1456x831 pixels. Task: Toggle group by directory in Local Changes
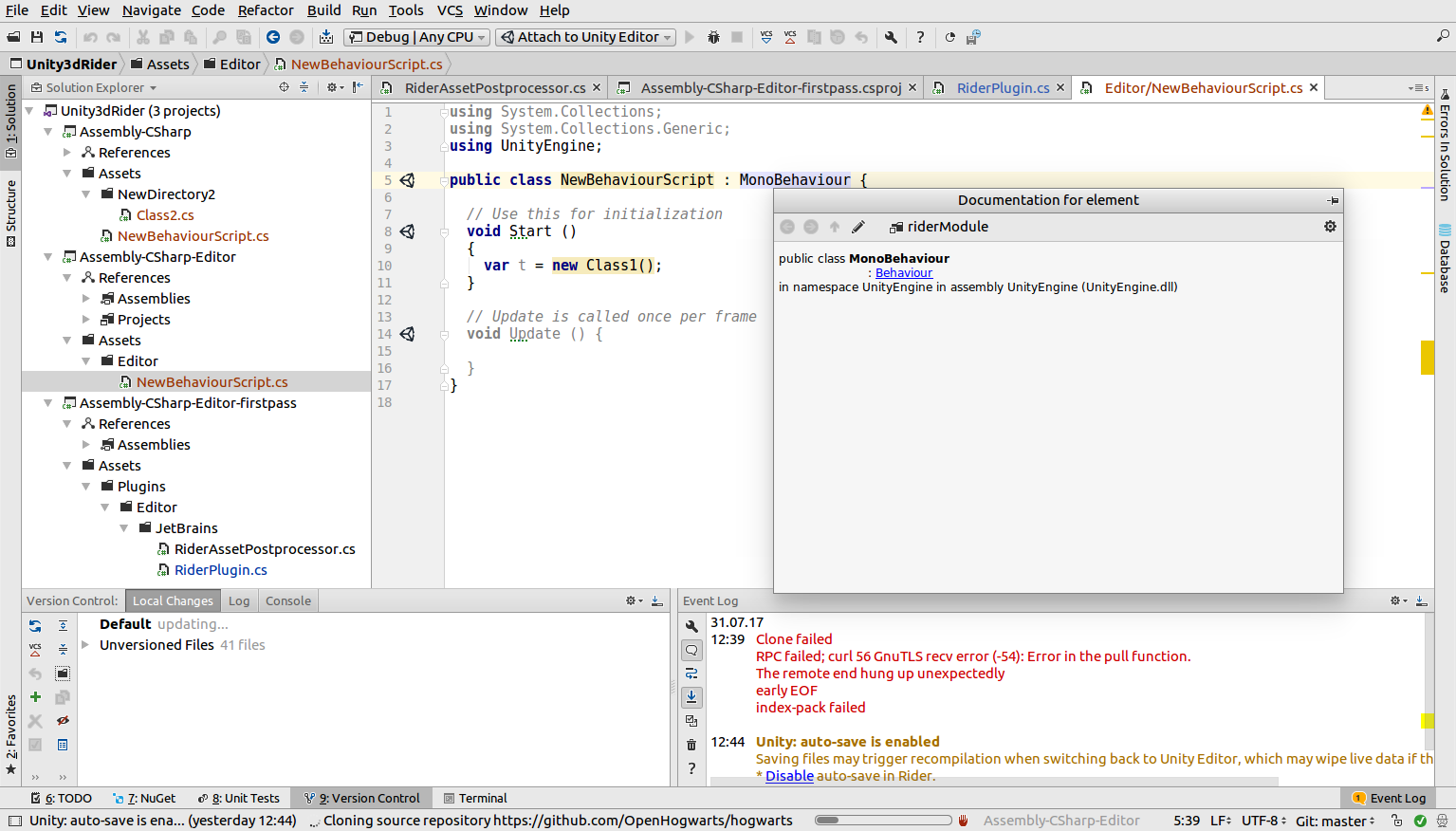[x=63, y=674]
